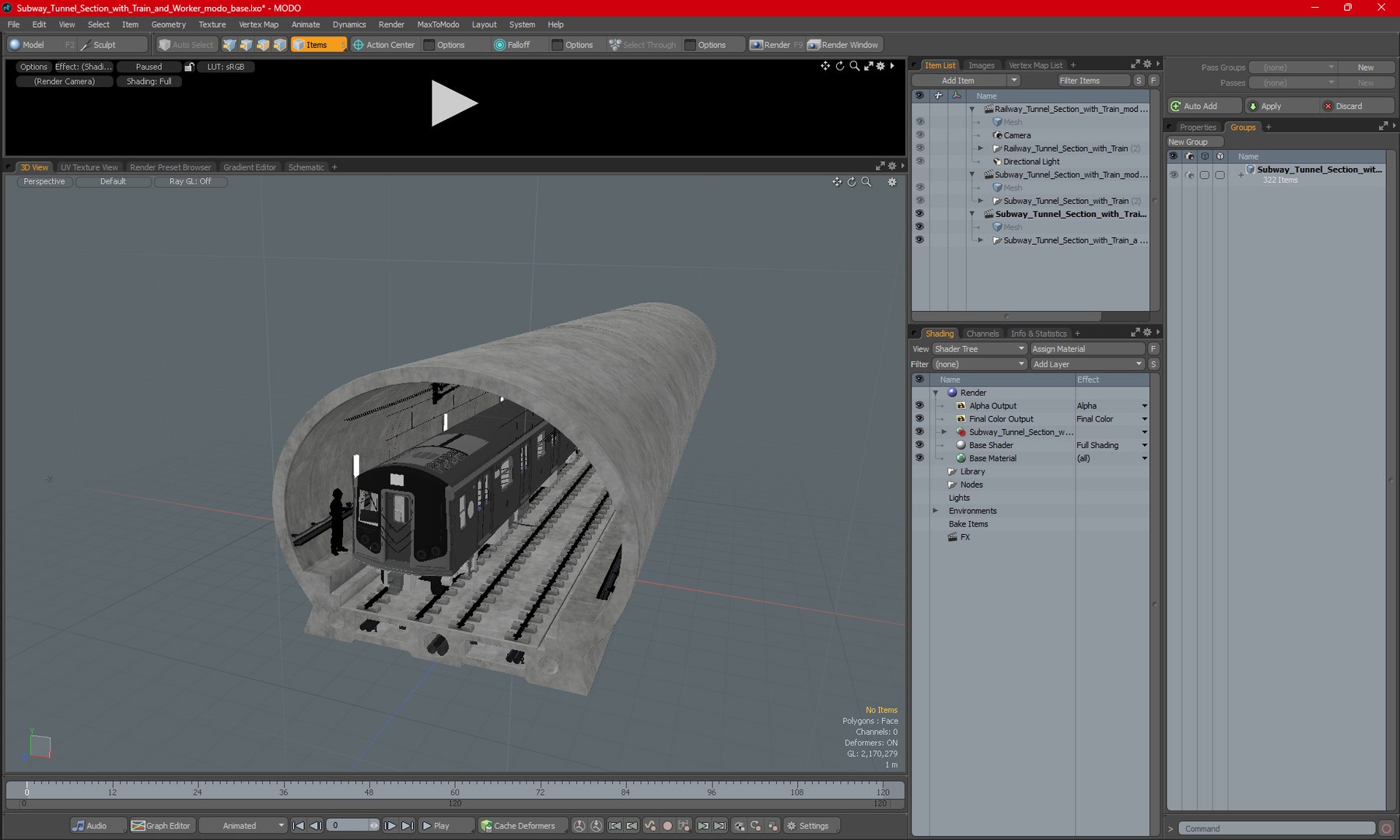1400x840 pixels.
Task: Click current frame input field
Action: [x=347, y=826]
